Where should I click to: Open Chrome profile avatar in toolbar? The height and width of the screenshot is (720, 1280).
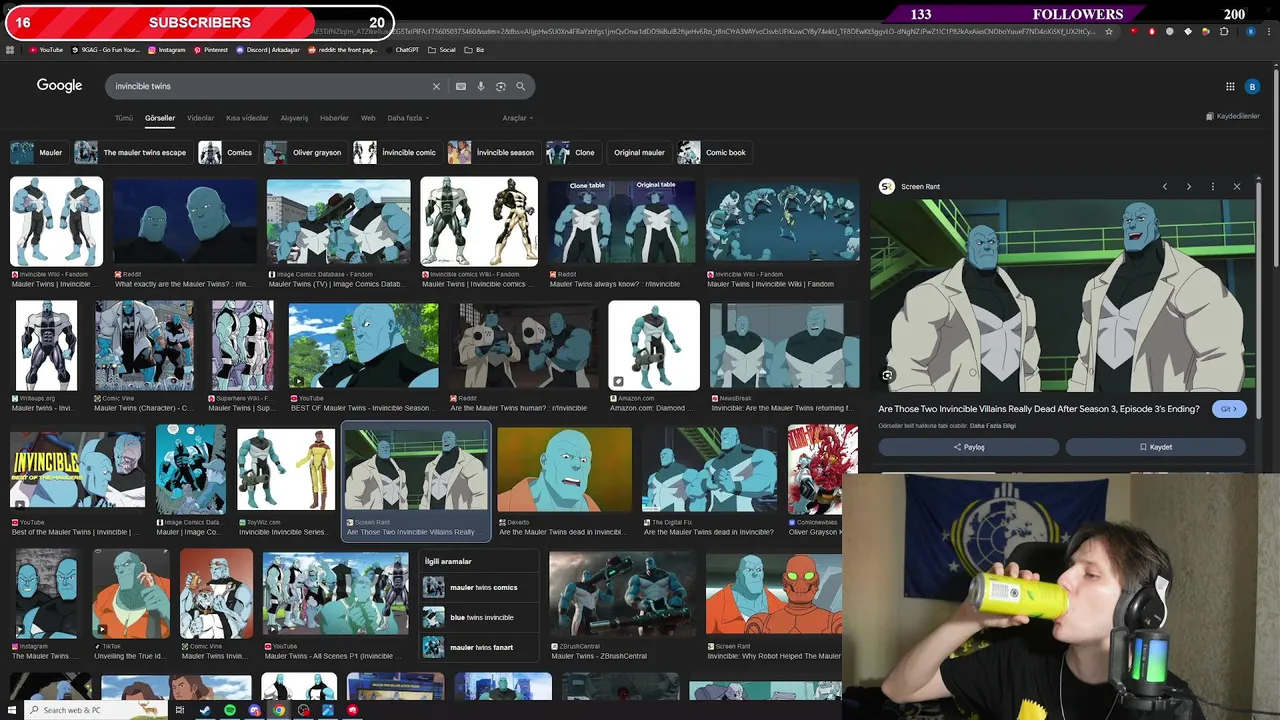1251,32
